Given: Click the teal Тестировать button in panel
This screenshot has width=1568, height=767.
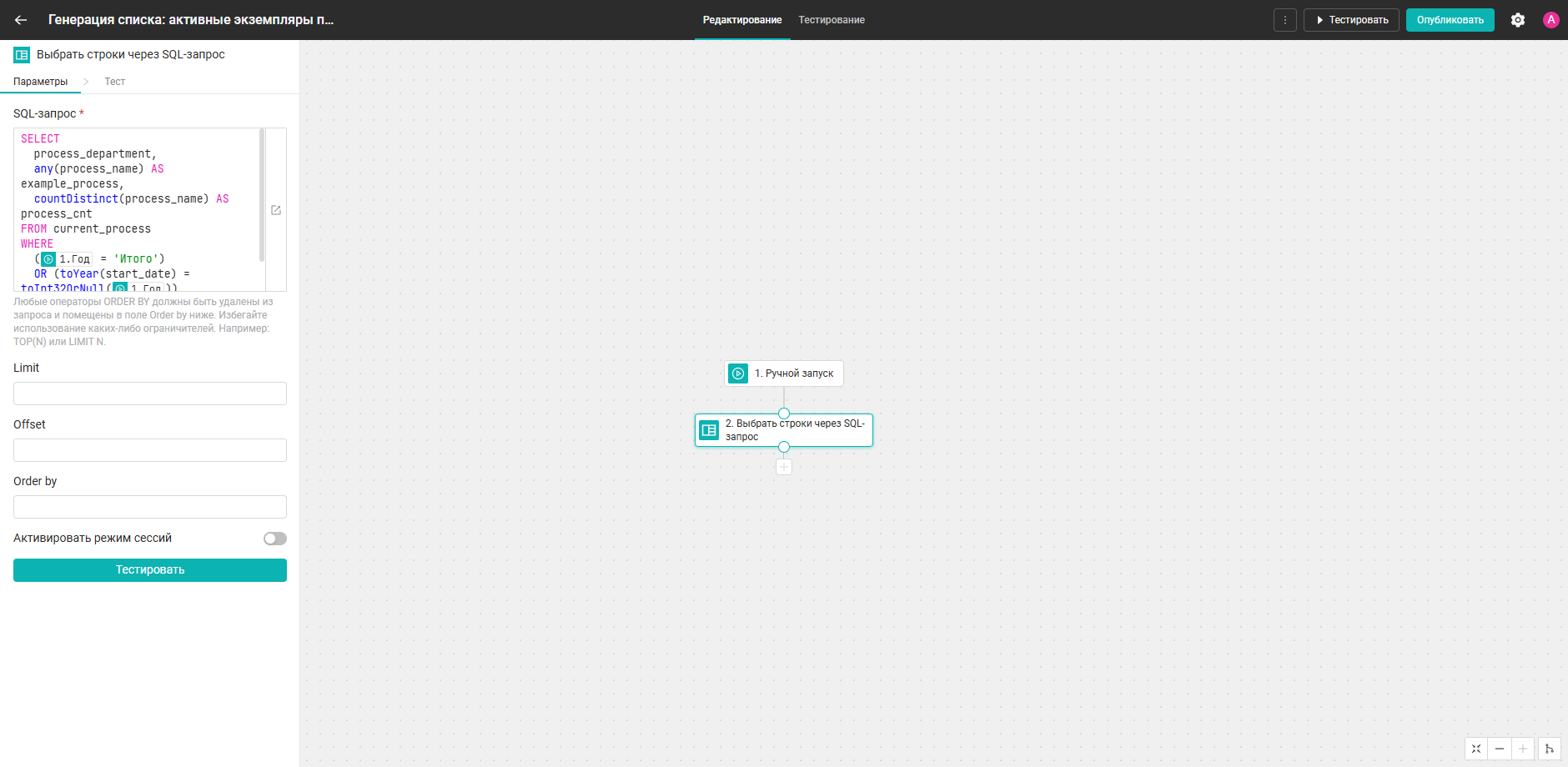Looking at the screenshot, I should click(x=150, y=570).
